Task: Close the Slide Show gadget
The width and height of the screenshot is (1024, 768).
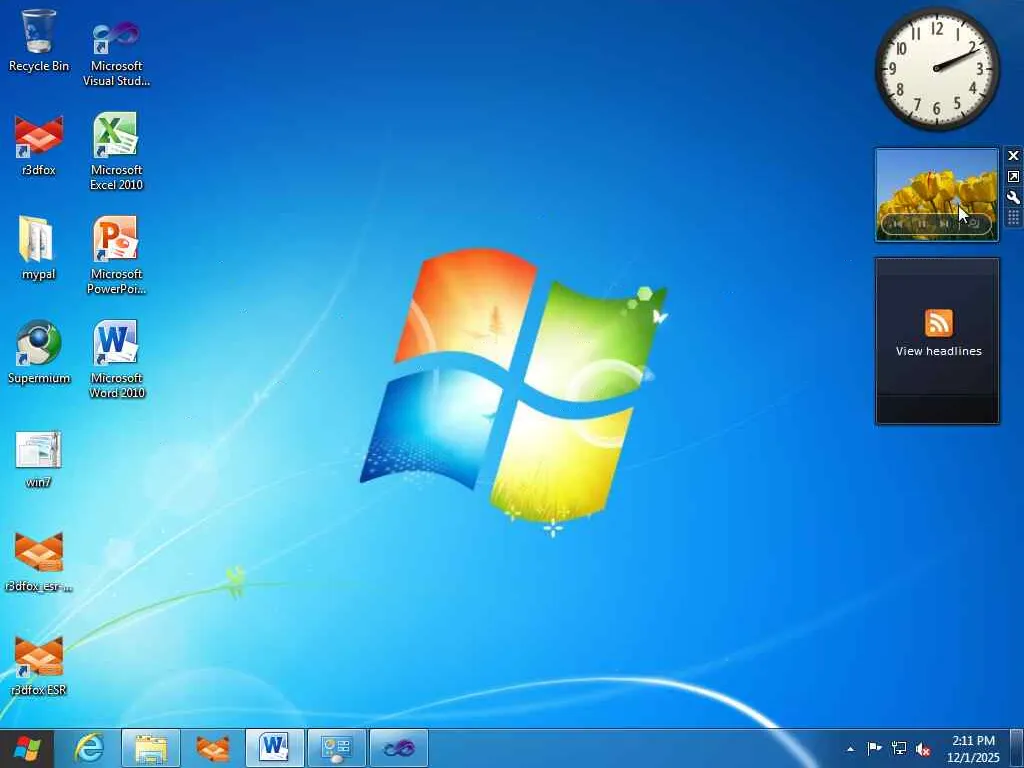Action: 1013,155
